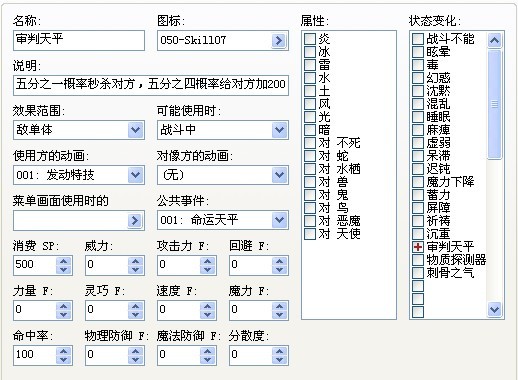Decrease the 命中率 value with its down arrow
The width and height of the screenshot is (518, 380).
point(64,360)
